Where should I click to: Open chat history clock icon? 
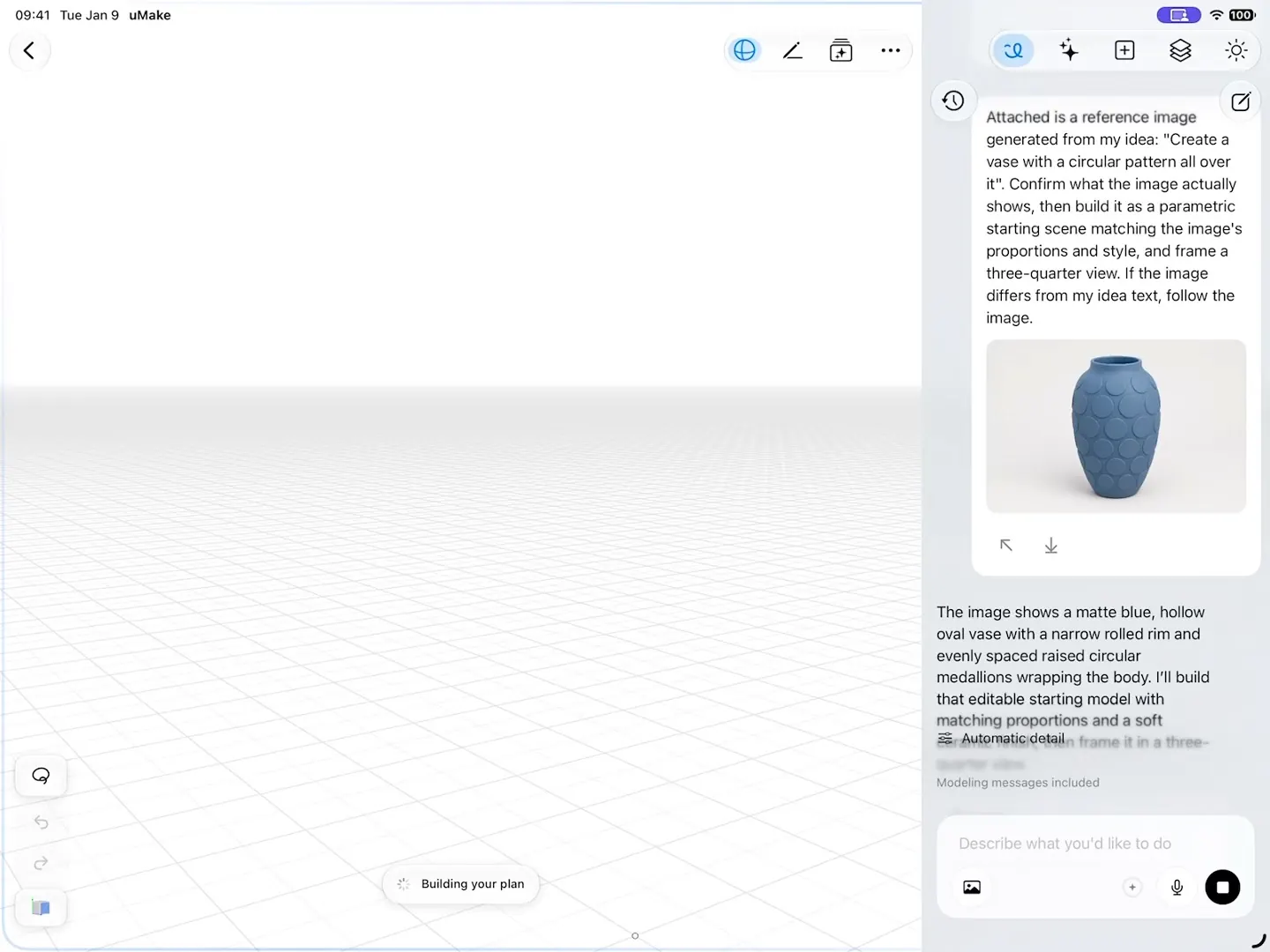click(x=953, y=100)
